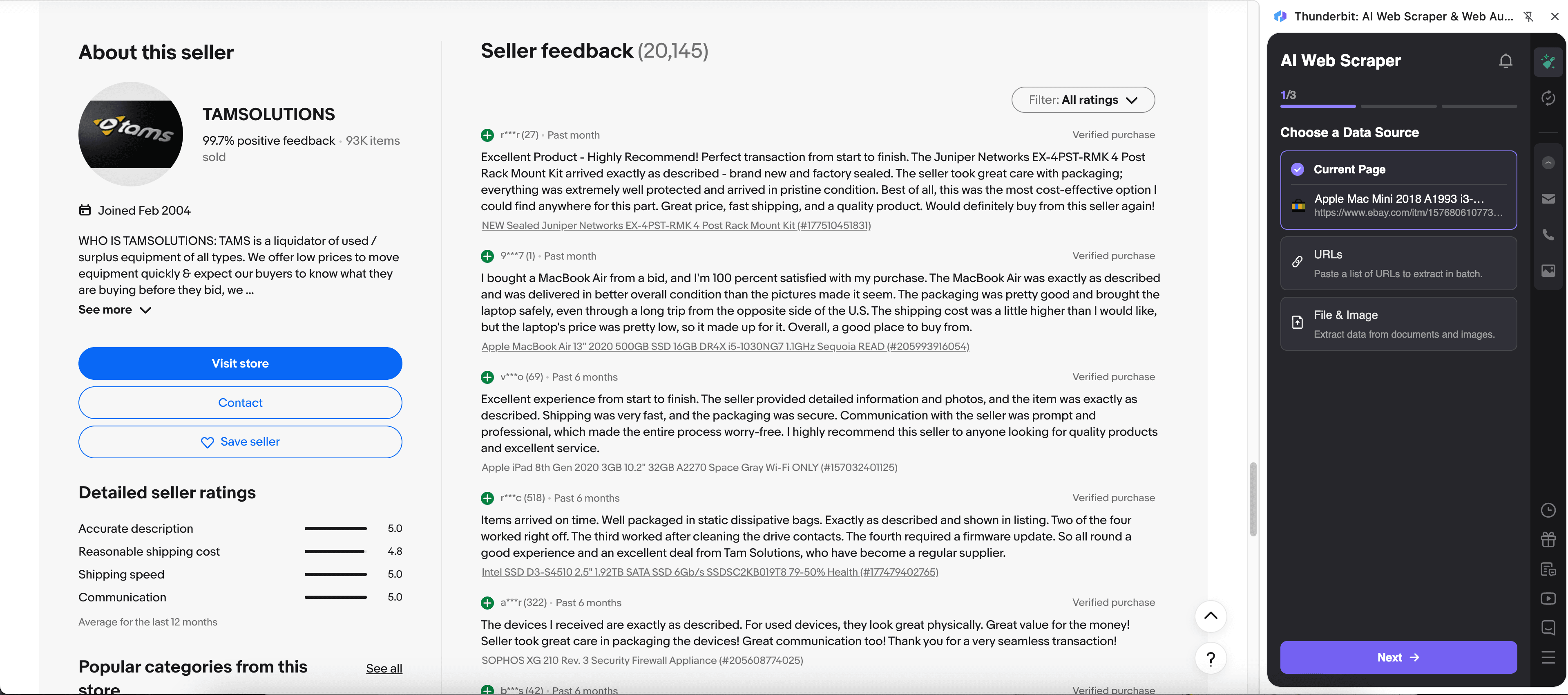Click the Next button in Thunderbit
1568x695 pixels.
tap(1398, 657)
